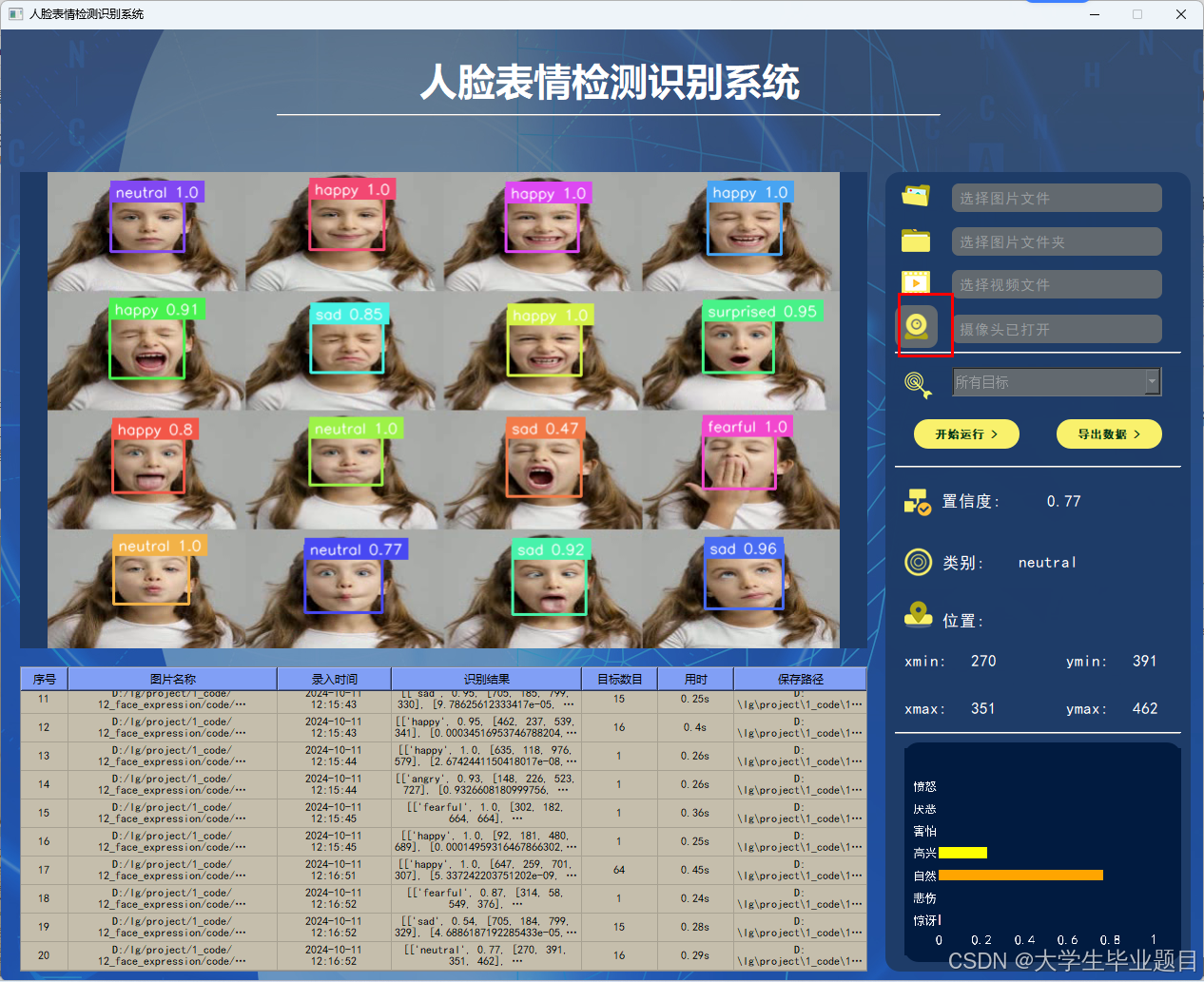Click the 摄像头已打开 field
Viewport: 1204px width, 982px height.
click(x=1057, y=329)
